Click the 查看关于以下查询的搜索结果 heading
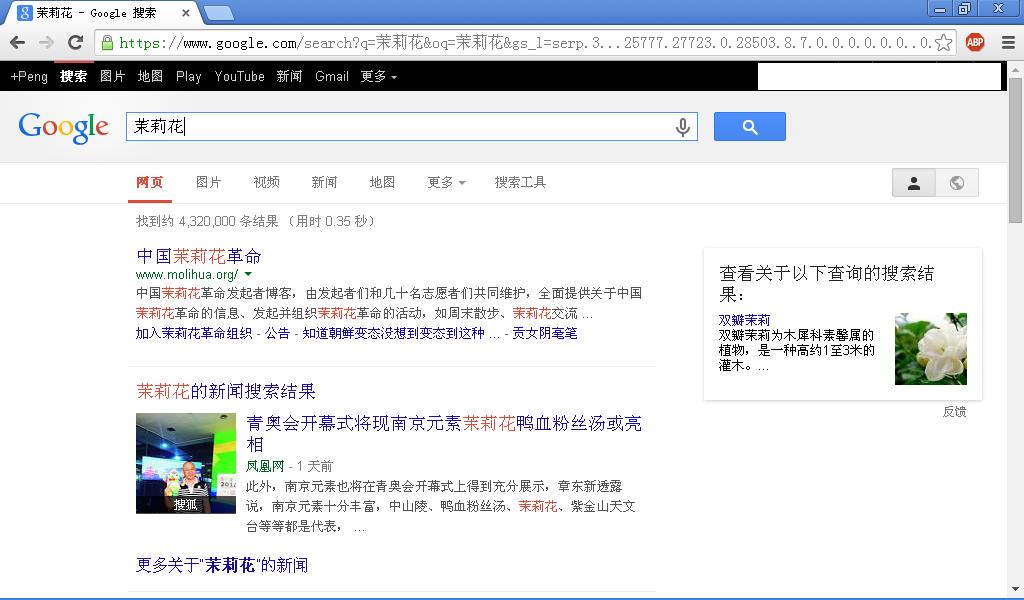The width and height of the screenshot is (1024, 600). (x=827, y=283)
